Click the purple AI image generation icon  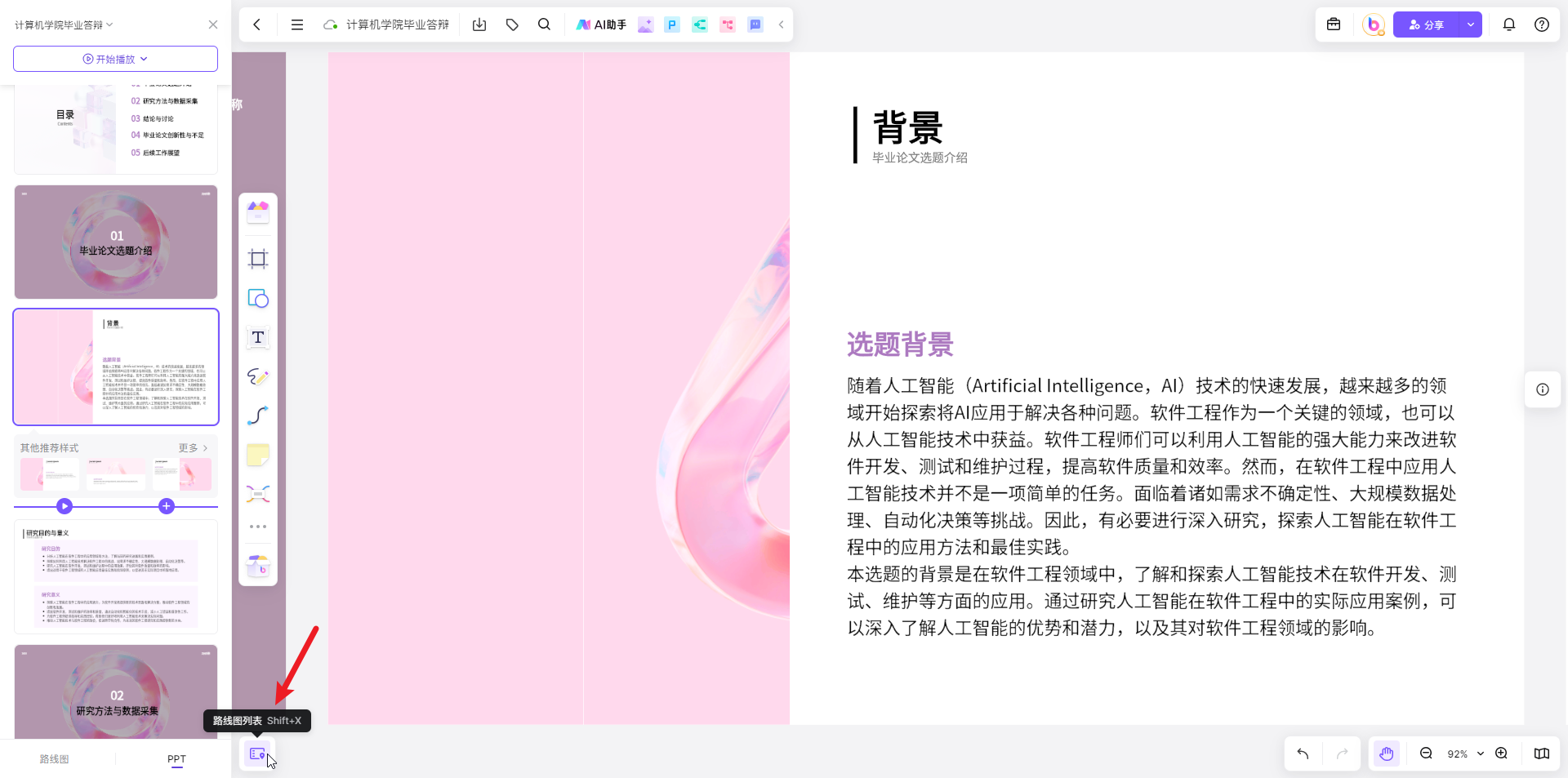tap(645, 24)
